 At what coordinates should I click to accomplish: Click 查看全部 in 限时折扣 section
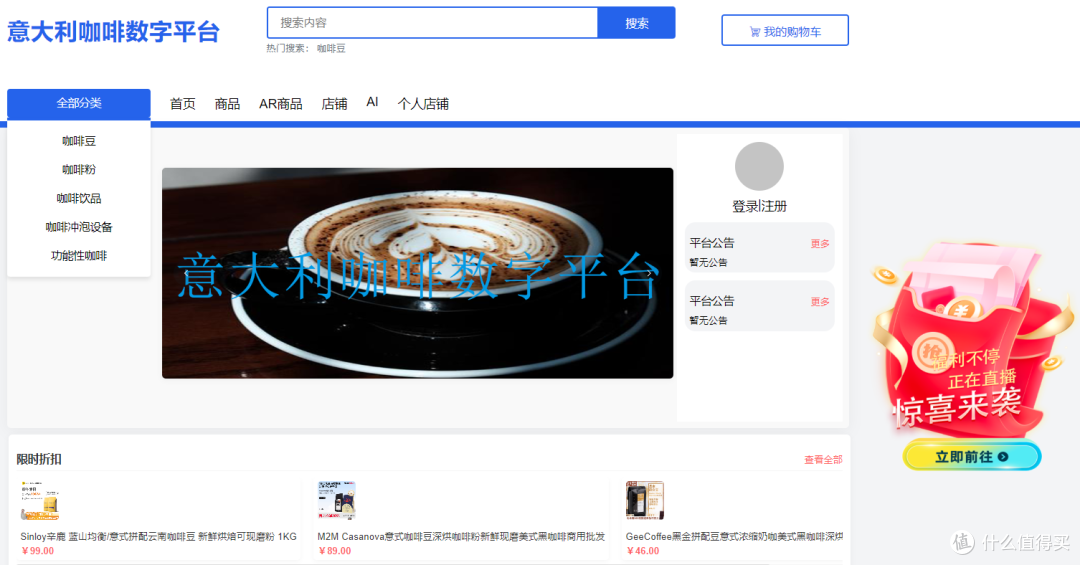(x=823, y=460)
